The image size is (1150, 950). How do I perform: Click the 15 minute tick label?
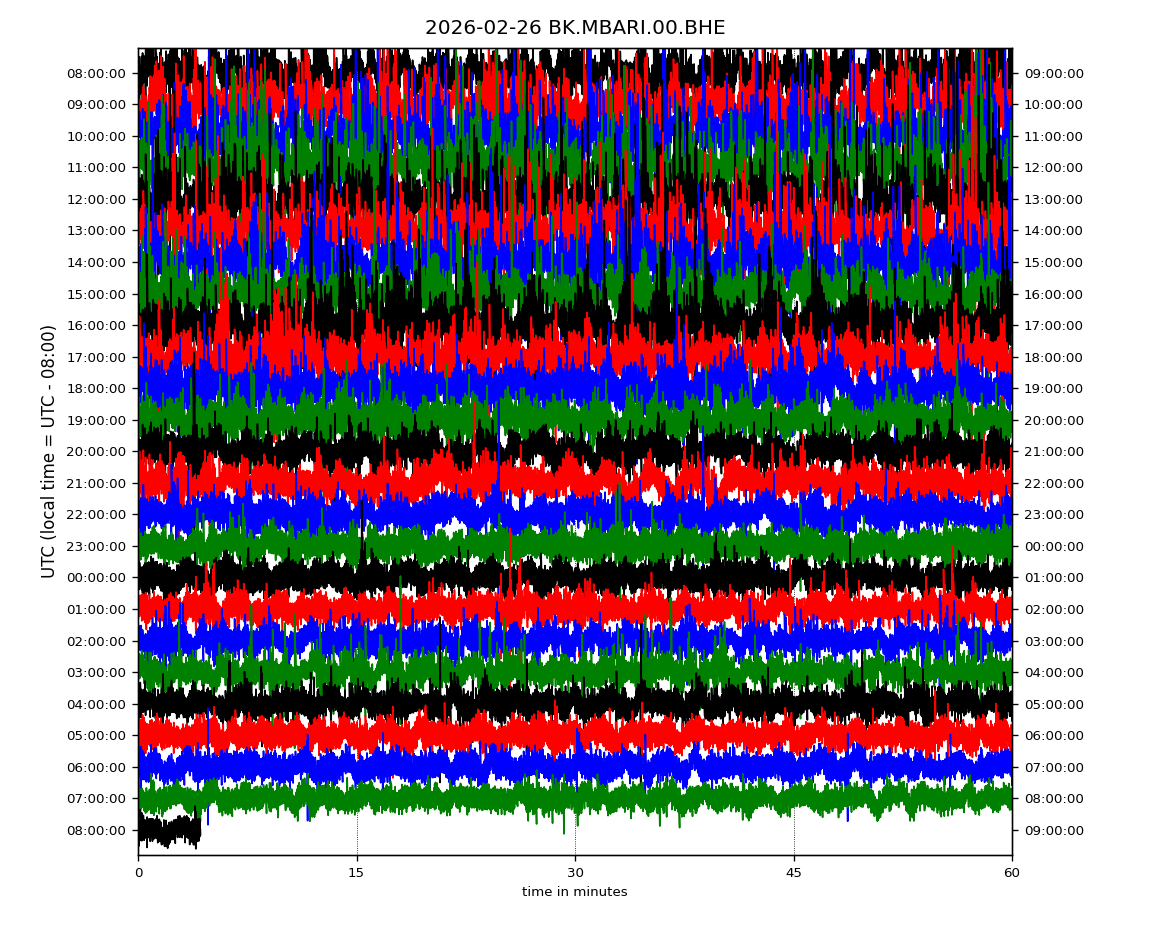tap(357, 873)
